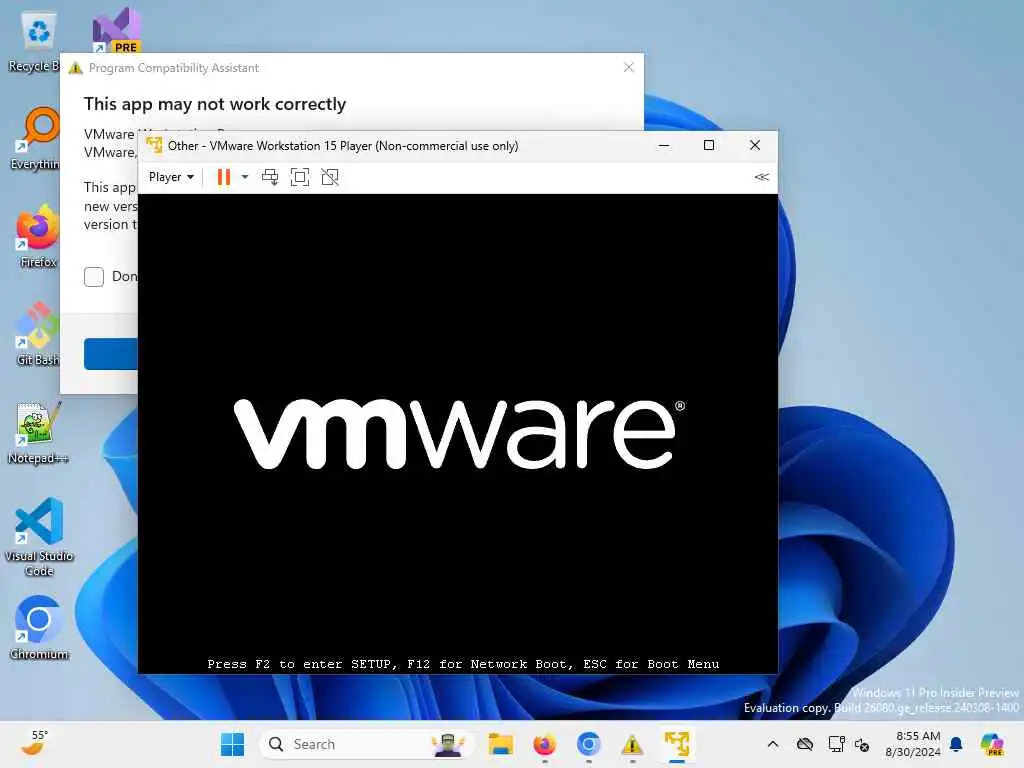The height and width of the screenshot is (768, 1024).
Task: Click VMware Player icon on the taskbar
Action: click(677, 744)
